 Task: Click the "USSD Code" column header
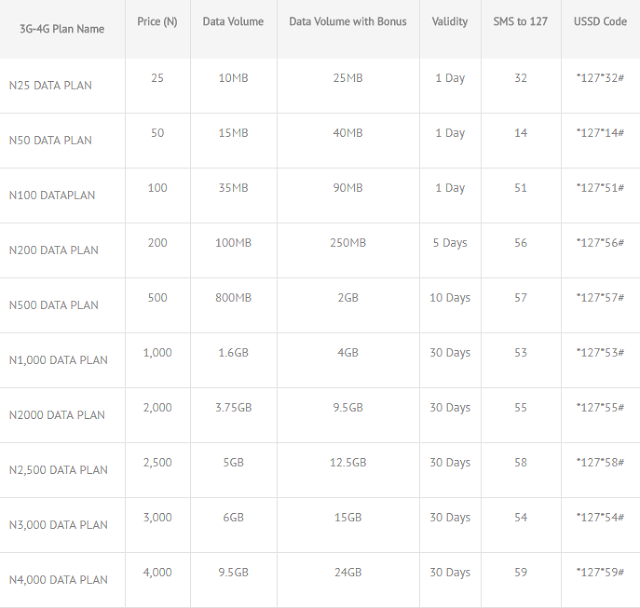(600, 21)
